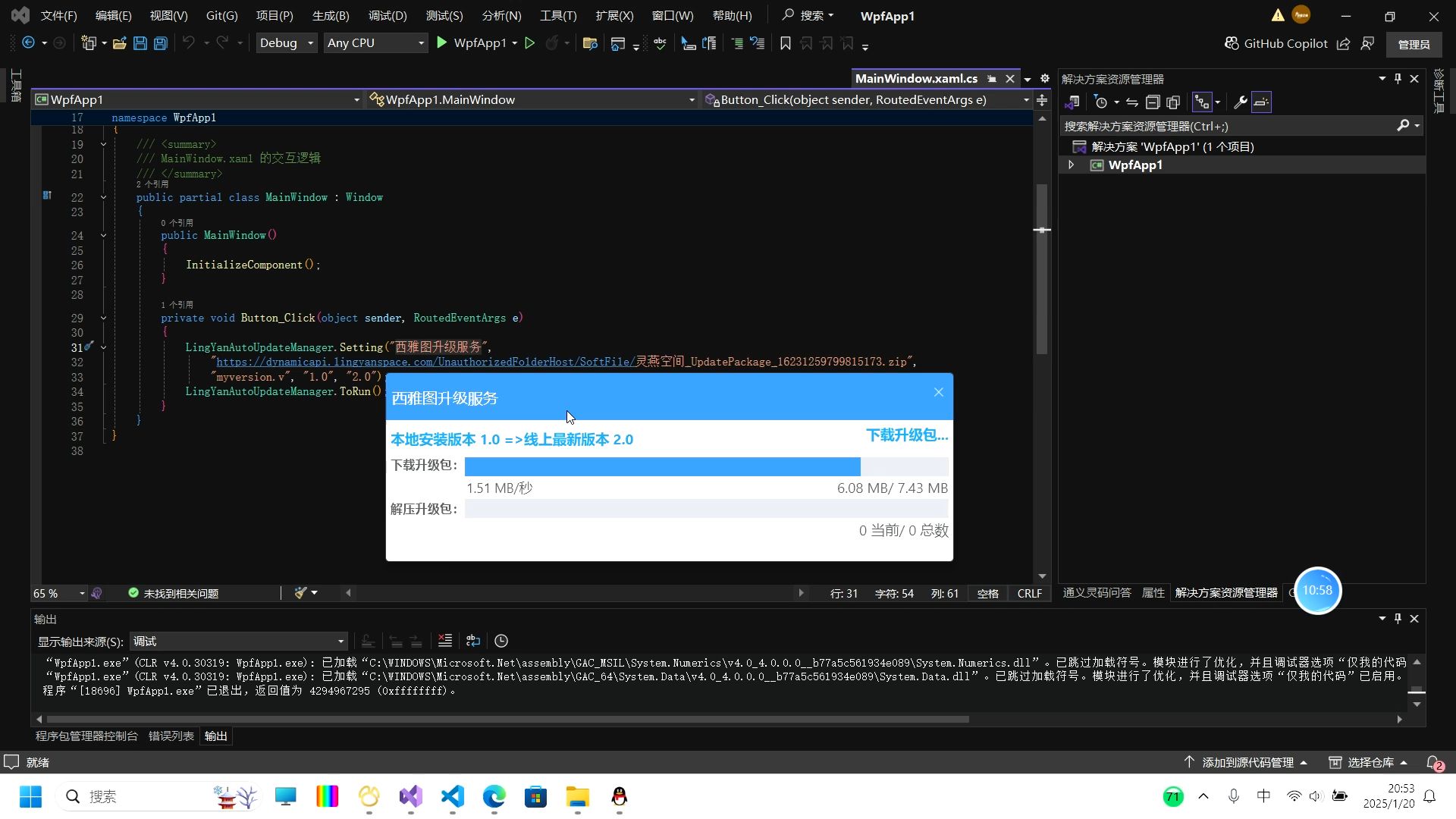Click the editor vertical scrollbar thumb
The image size is (1456, 819).
(x=1042, y=269)
